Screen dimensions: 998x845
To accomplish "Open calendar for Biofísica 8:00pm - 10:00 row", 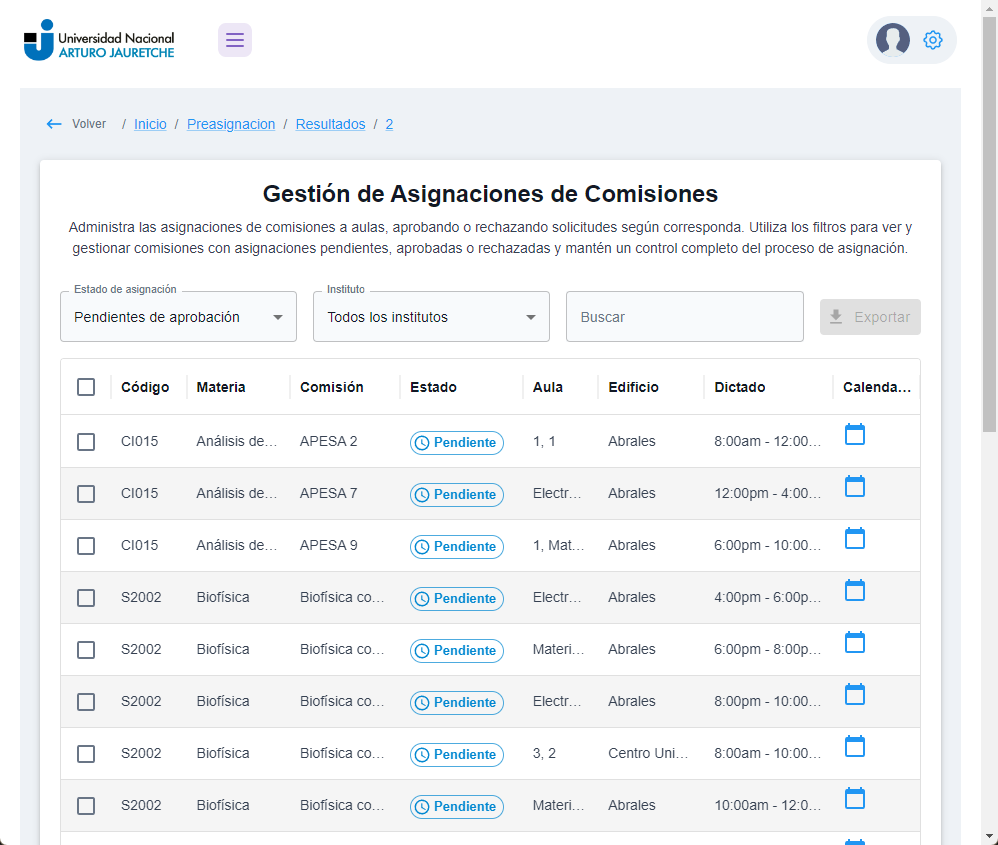I will click(x=854, y=695).
